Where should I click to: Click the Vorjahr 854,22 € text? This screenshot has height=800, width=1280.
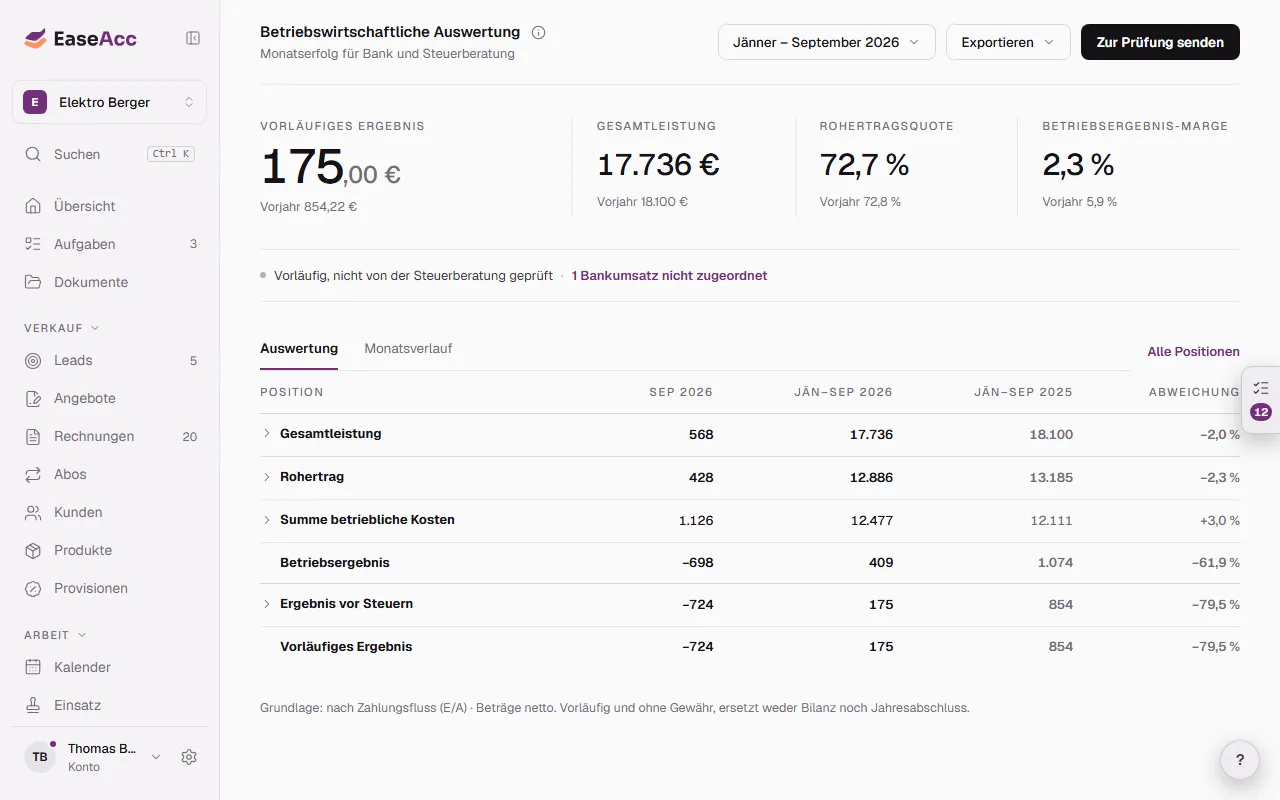click(x=308, y=207)
